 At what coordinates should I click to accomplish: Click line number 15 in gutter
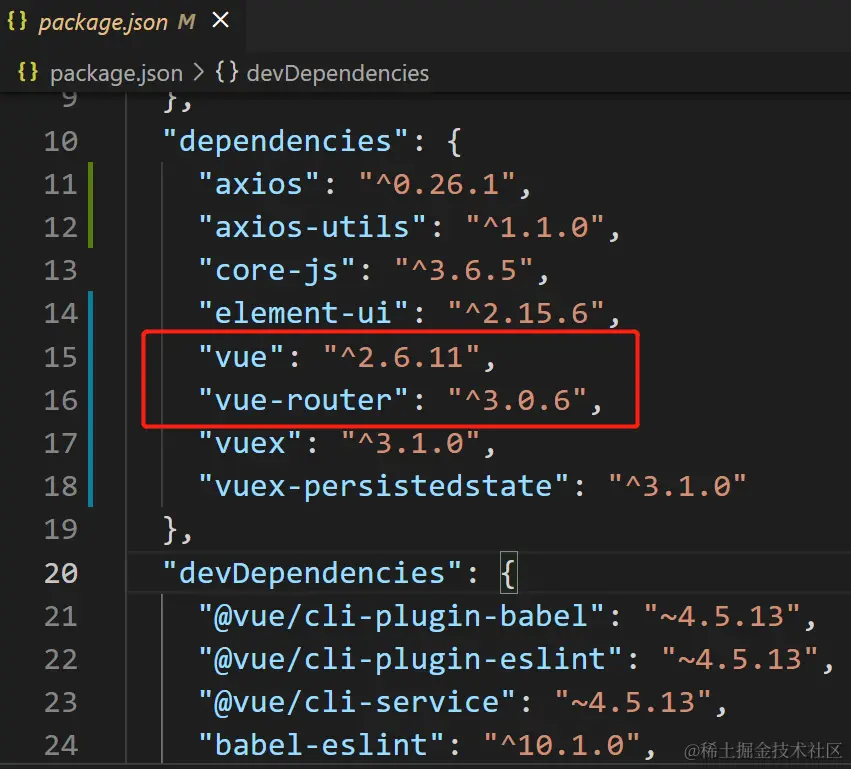(61, 357)
